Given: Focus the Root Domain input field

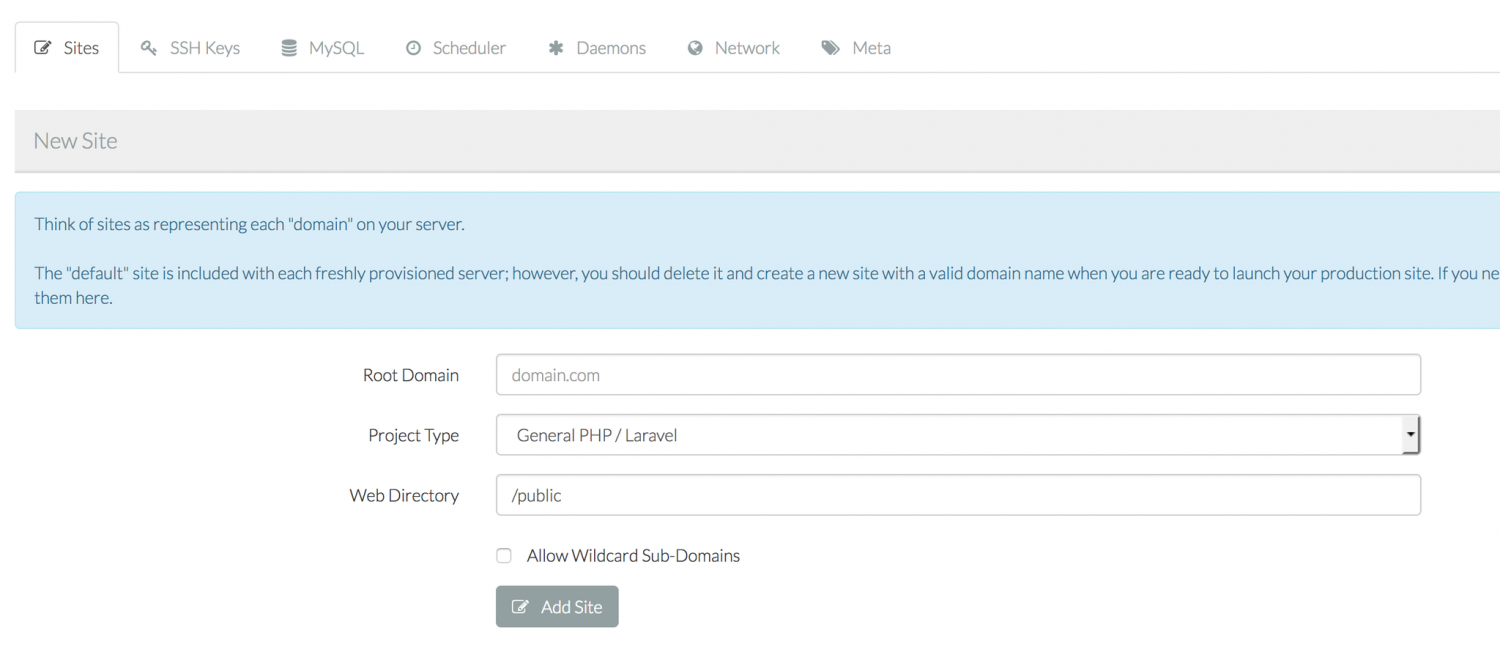Looking at the screenshot, I should pos(957,375).
